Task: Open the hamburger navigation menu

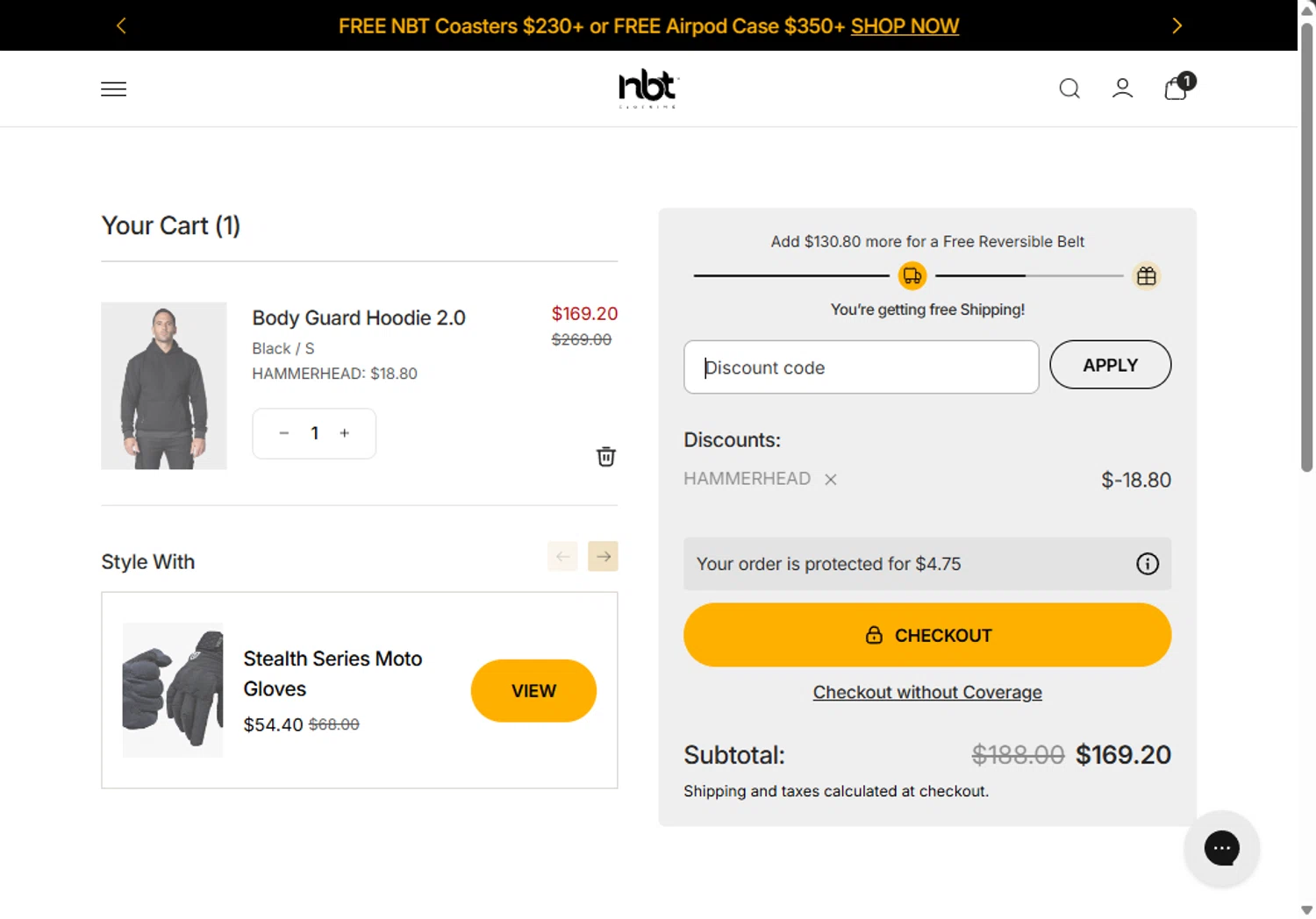Action: click(113, 89)
